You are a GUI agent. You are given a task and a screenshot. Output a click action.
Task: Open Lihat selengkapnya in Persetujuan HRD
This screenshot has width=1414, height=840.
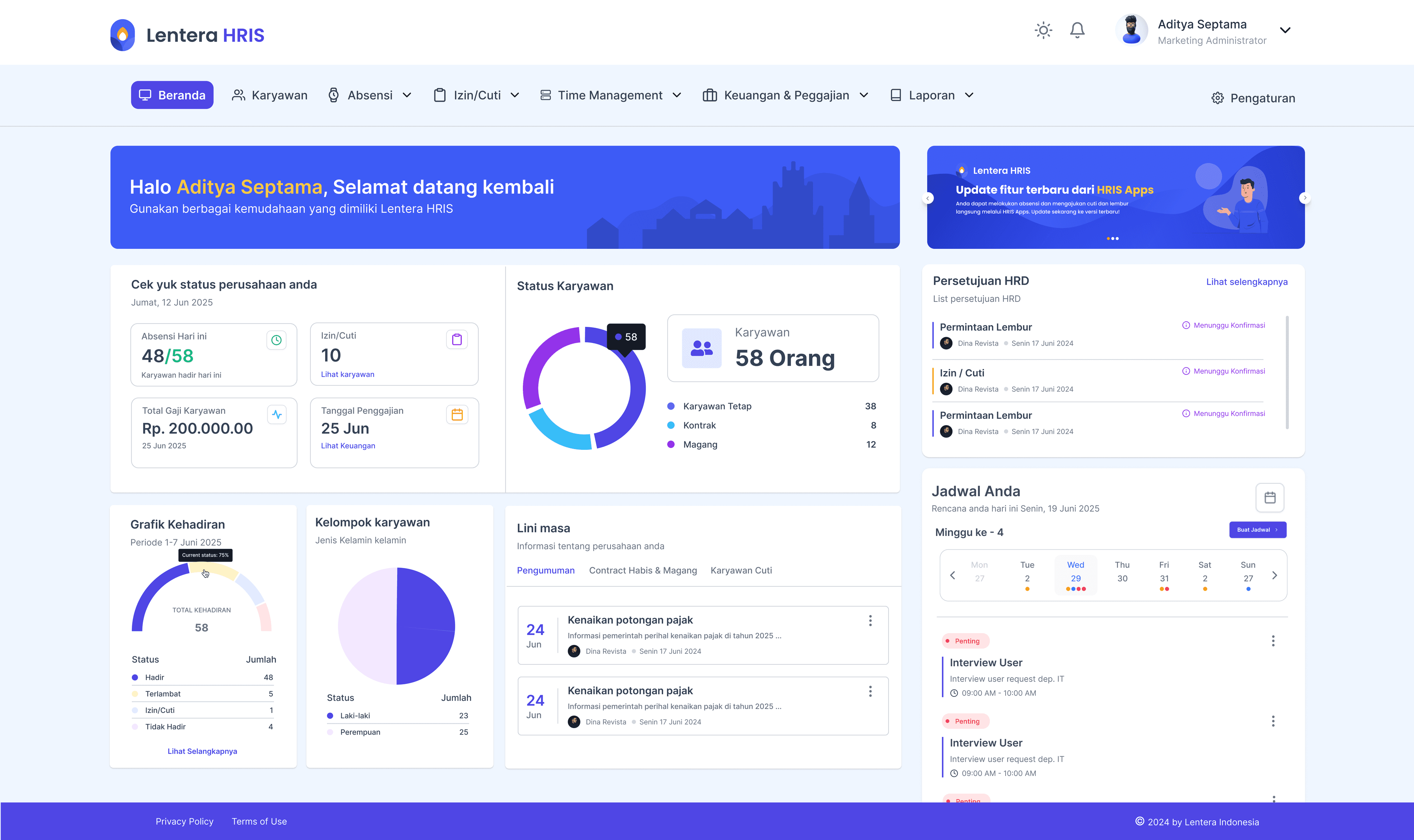tap(1246, 282)
